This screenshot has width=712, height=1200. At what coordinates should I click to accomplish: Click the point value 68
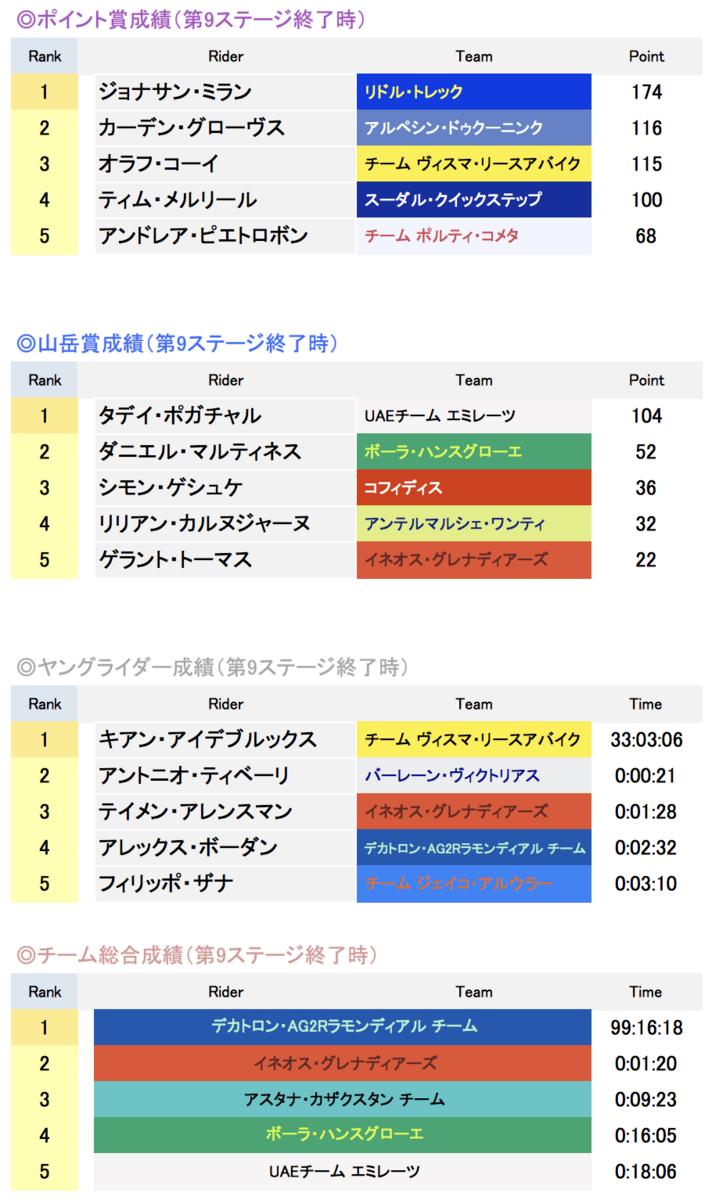click(647, 236)
